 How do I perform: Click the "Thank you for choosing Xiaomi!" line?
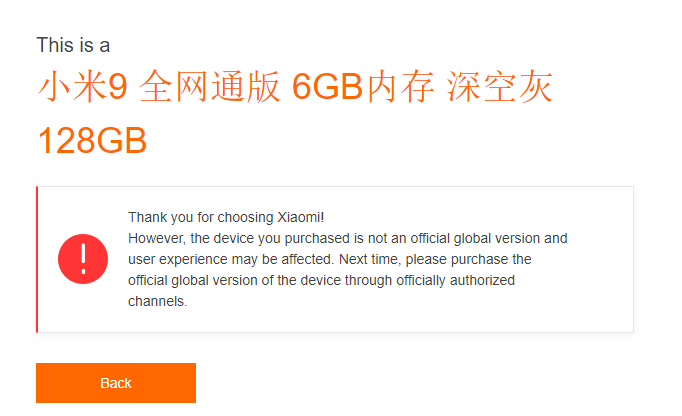click(226, 217)
